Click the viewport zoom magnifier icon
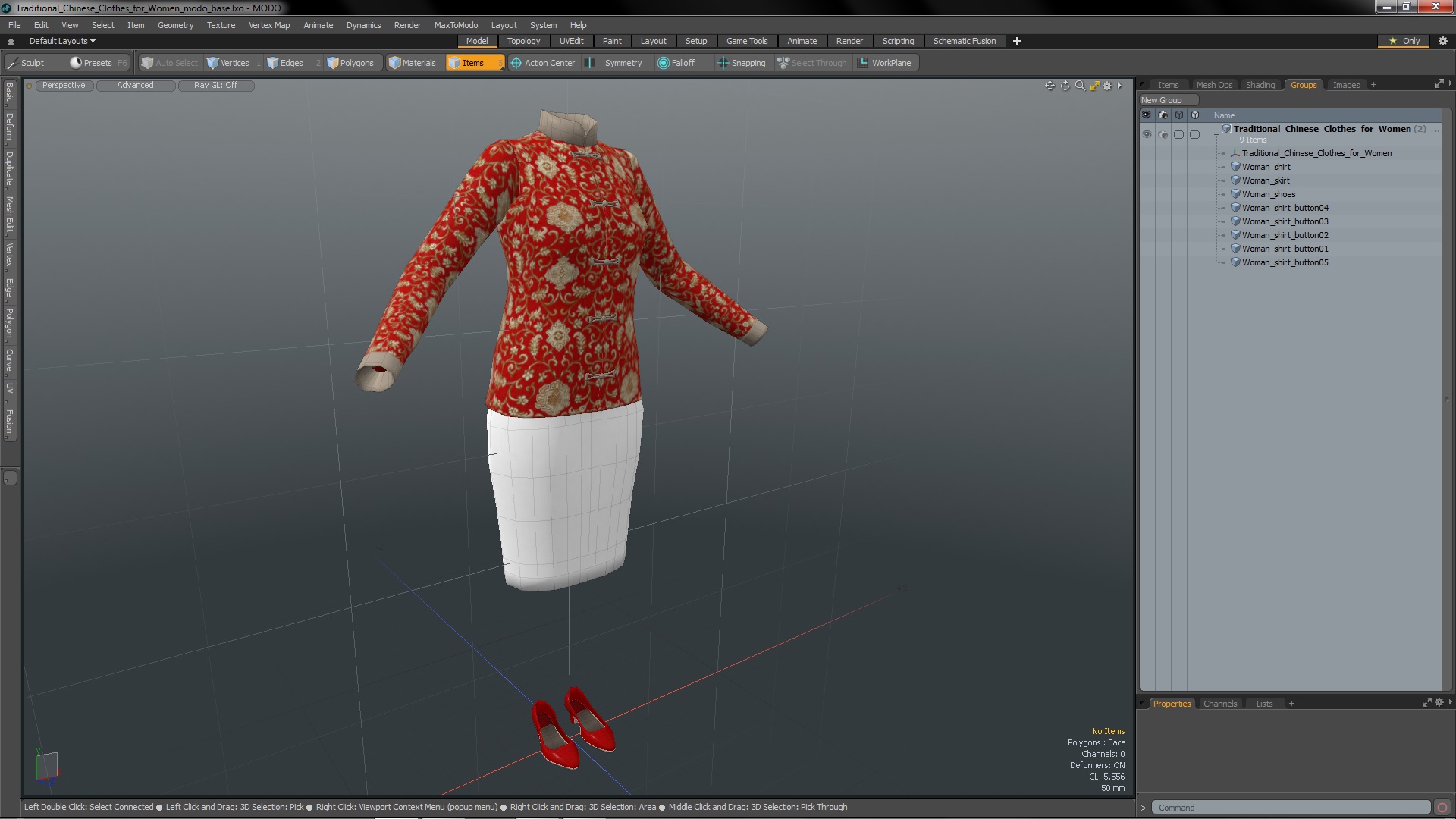1456x819 pixels. pos(1080,86)
